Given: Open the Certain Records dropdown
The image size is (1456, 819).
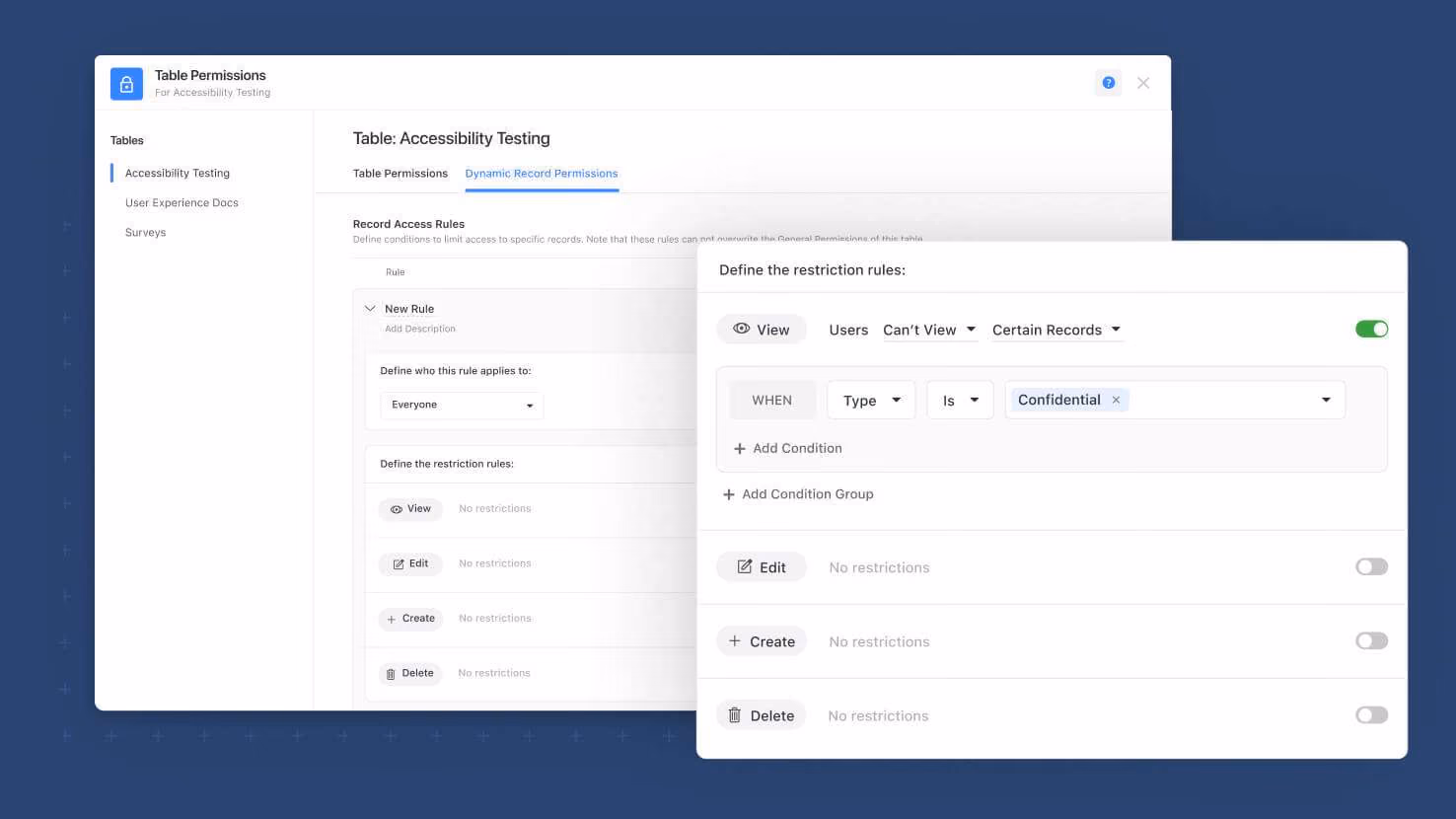Looking at the screenshot, I should [1056, 330].
